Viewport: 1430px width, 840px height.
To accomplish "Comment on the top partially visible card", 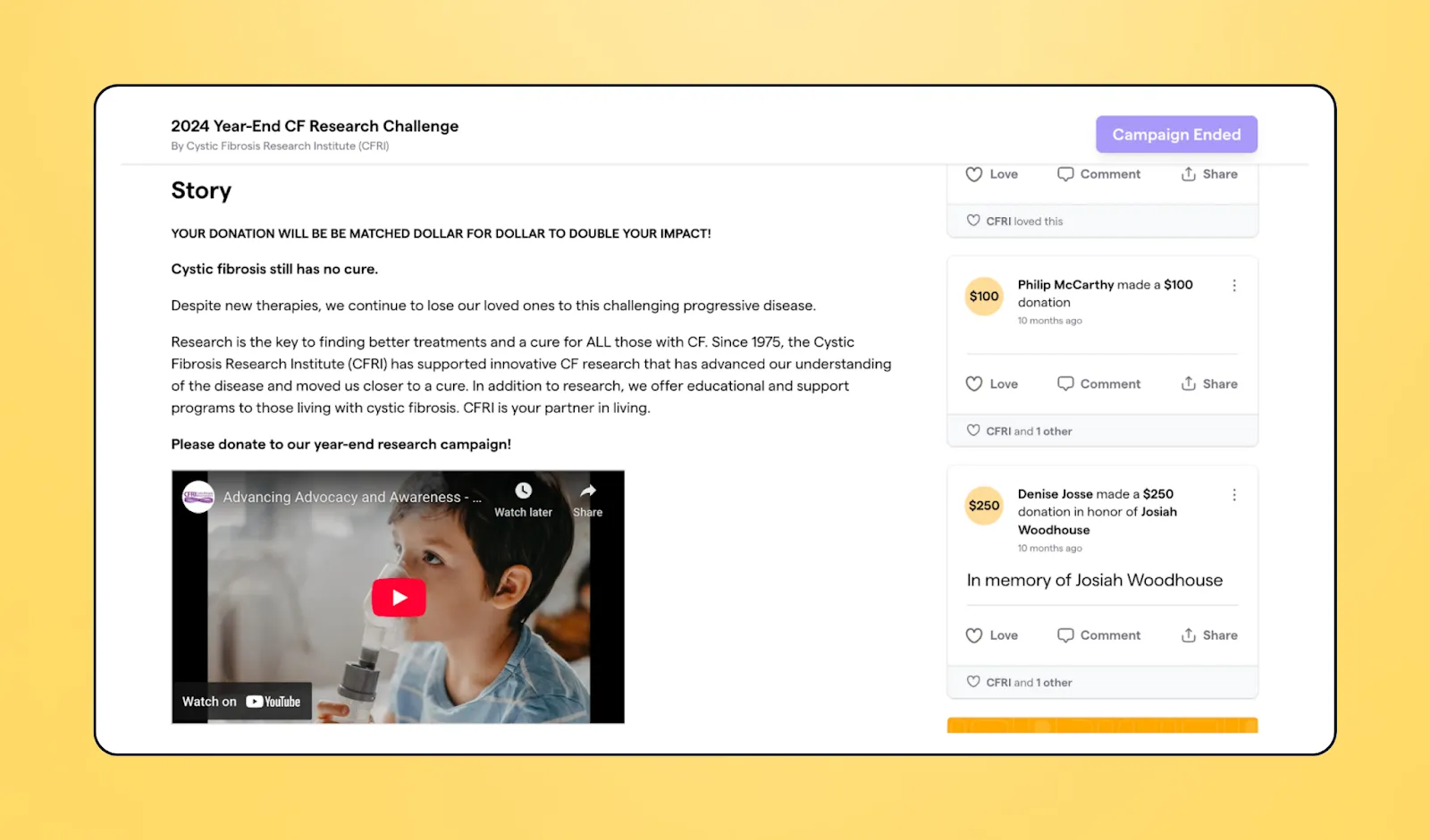I will tap(1099, 174).
